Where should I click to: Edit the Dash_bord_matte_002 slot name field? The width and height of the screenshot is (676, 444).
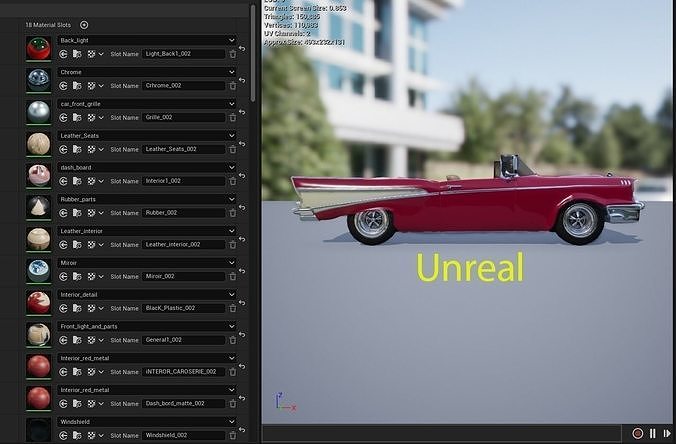(184, 403)
